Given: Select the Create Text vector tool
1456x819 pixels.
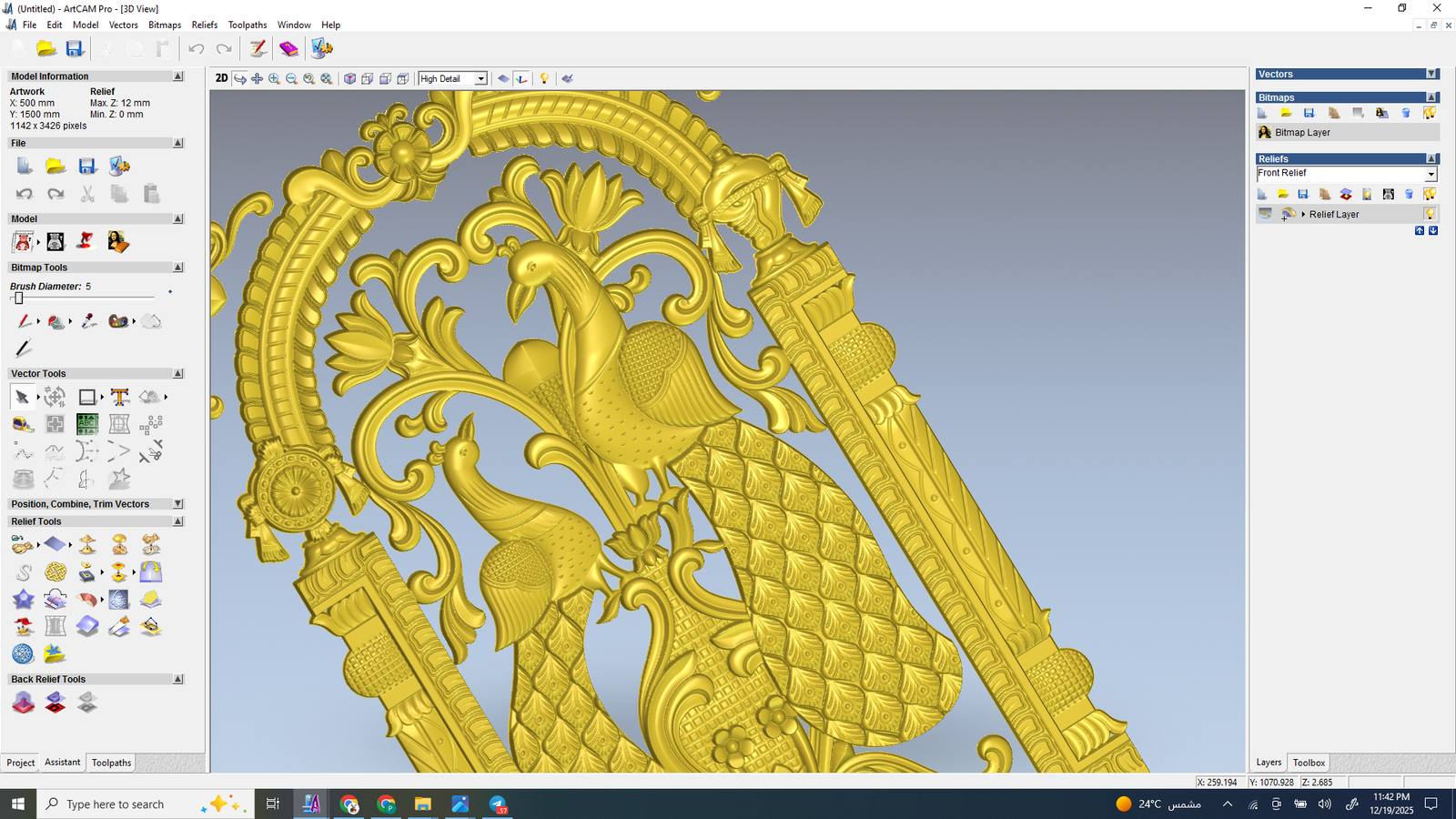Looking at the screenshot, I should tap(119, 397).
